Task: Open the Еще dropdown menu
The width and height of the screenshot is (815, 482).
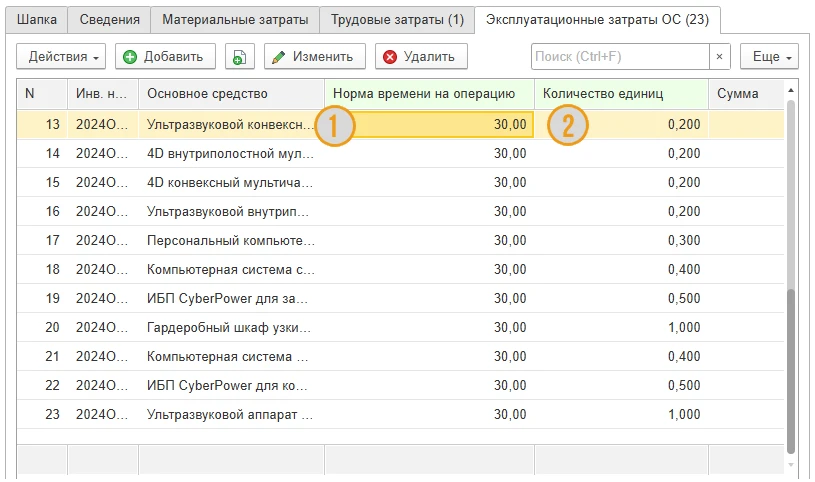Action: (769, 57)
